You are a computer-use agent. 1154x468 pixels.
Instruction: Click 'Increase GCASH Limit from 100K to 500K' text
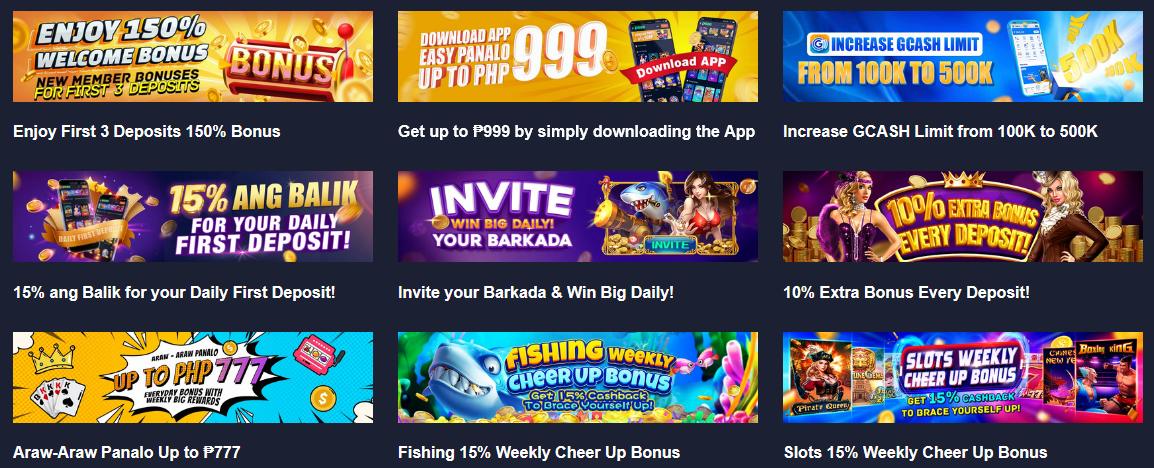pos(941,132)
